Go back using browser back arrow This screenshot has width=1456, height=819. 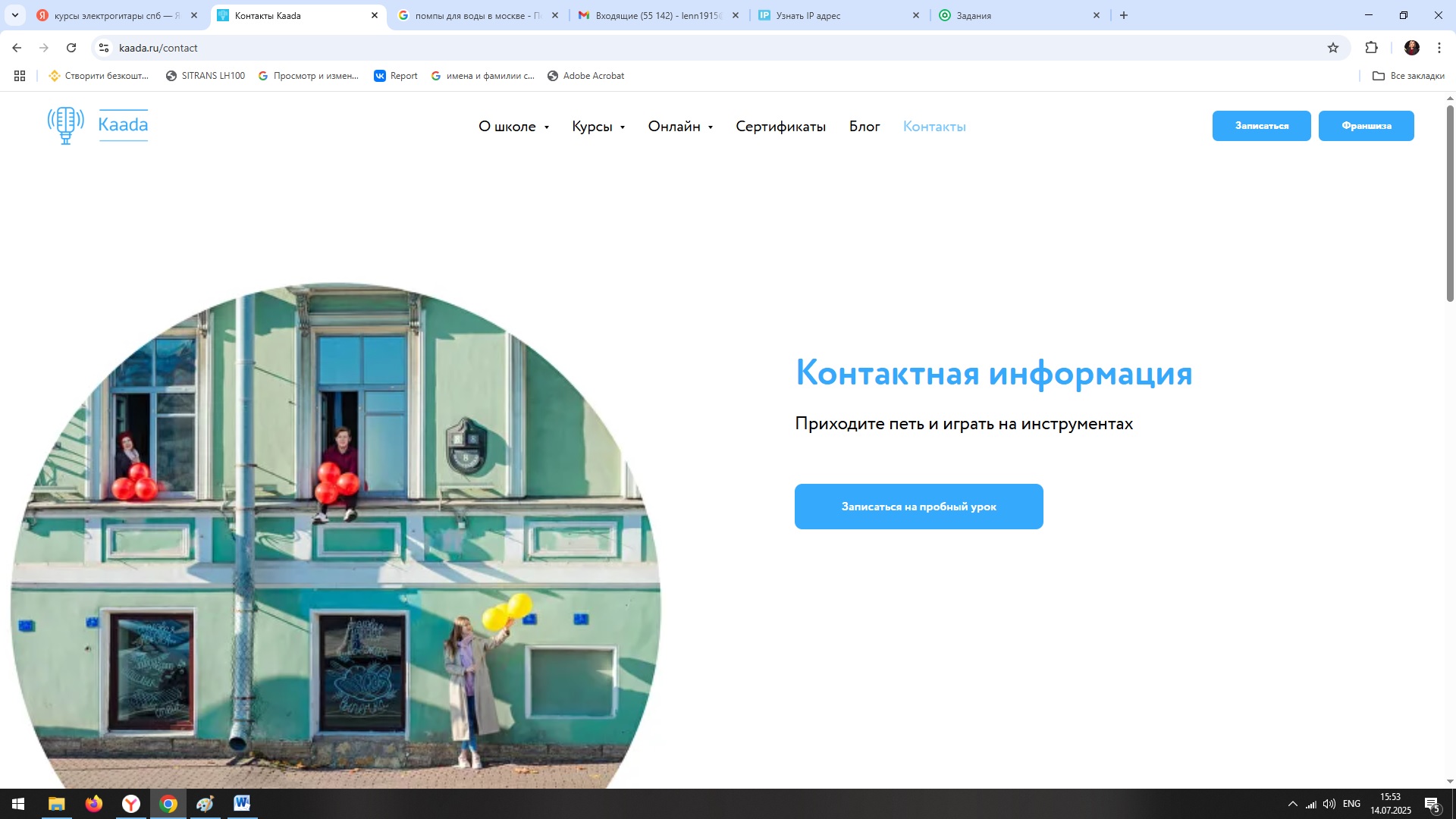pyautogui.click(x=17, y=48)
